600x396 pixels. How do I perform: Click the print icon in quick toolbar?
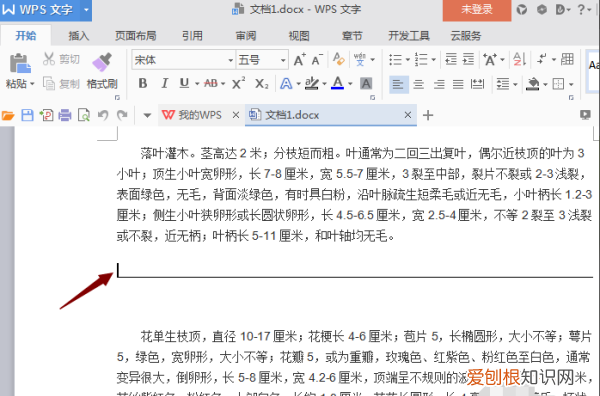[x=65, y=115]
